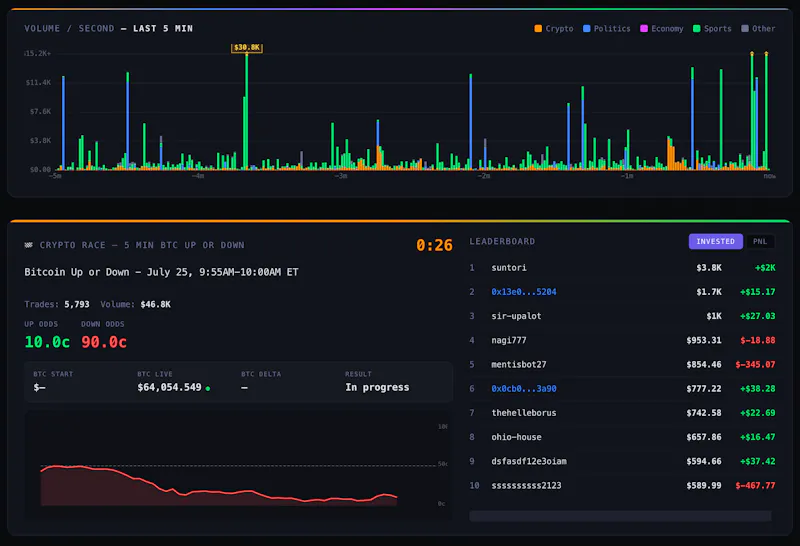Select dsfasdf12e3oiam leaderboard row
Image resolution: width=800 pixels, height=546 pixels.
[622, 461]
